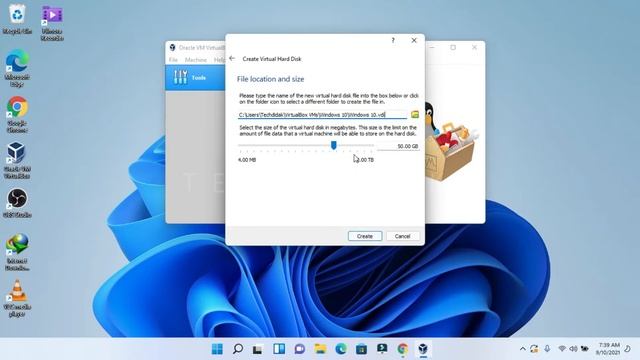This screenshot has width=640, height=360.
Task: Open VLC media player desktop shortcut
Action: point(17,298)
